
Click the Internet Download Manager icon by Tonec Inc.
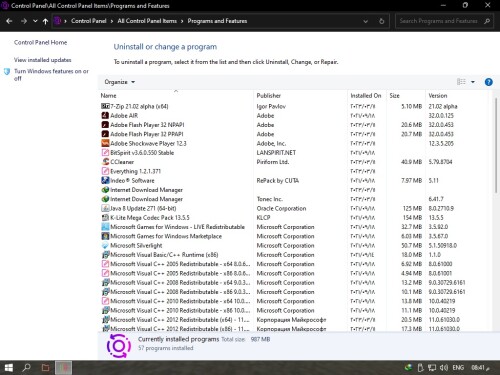pos(105,199)
